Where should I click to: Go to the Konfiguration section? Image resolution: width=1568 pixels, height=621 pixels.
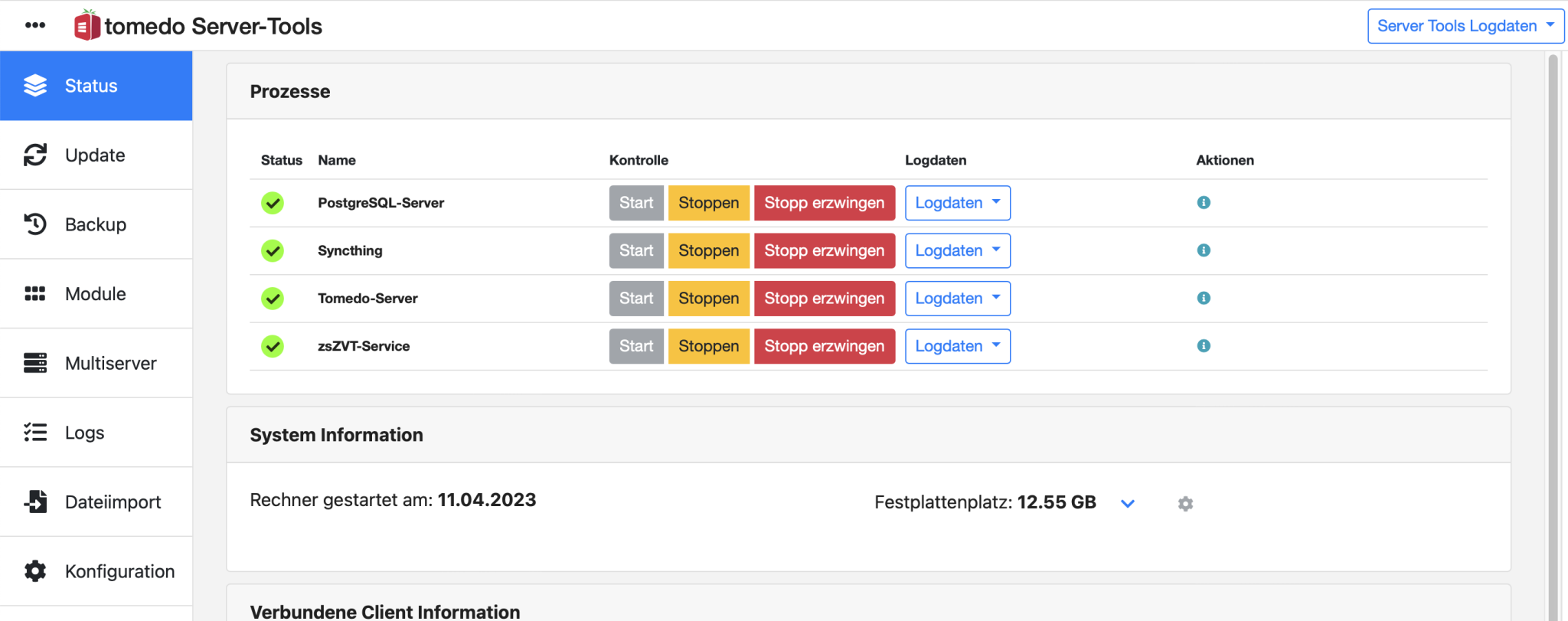click(96, 571)
